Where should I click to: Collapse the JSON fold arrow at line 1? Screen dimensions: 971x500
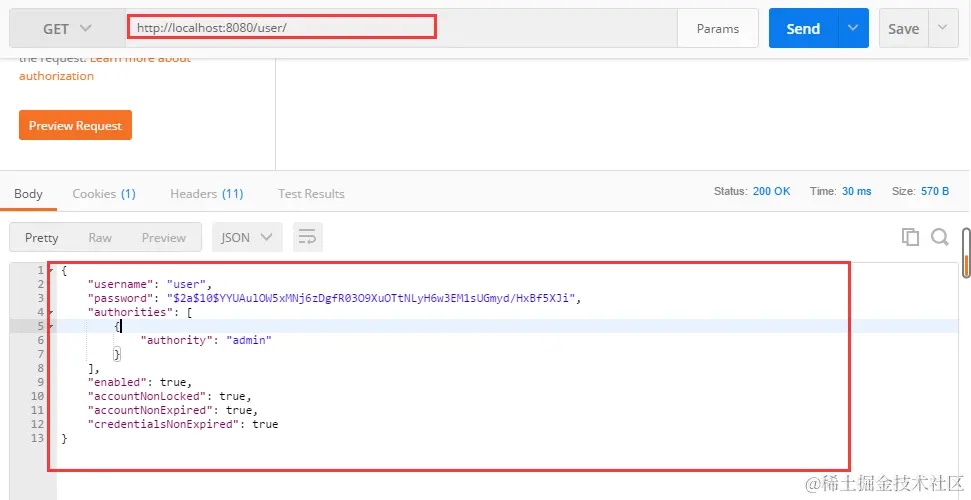point(51,270)
